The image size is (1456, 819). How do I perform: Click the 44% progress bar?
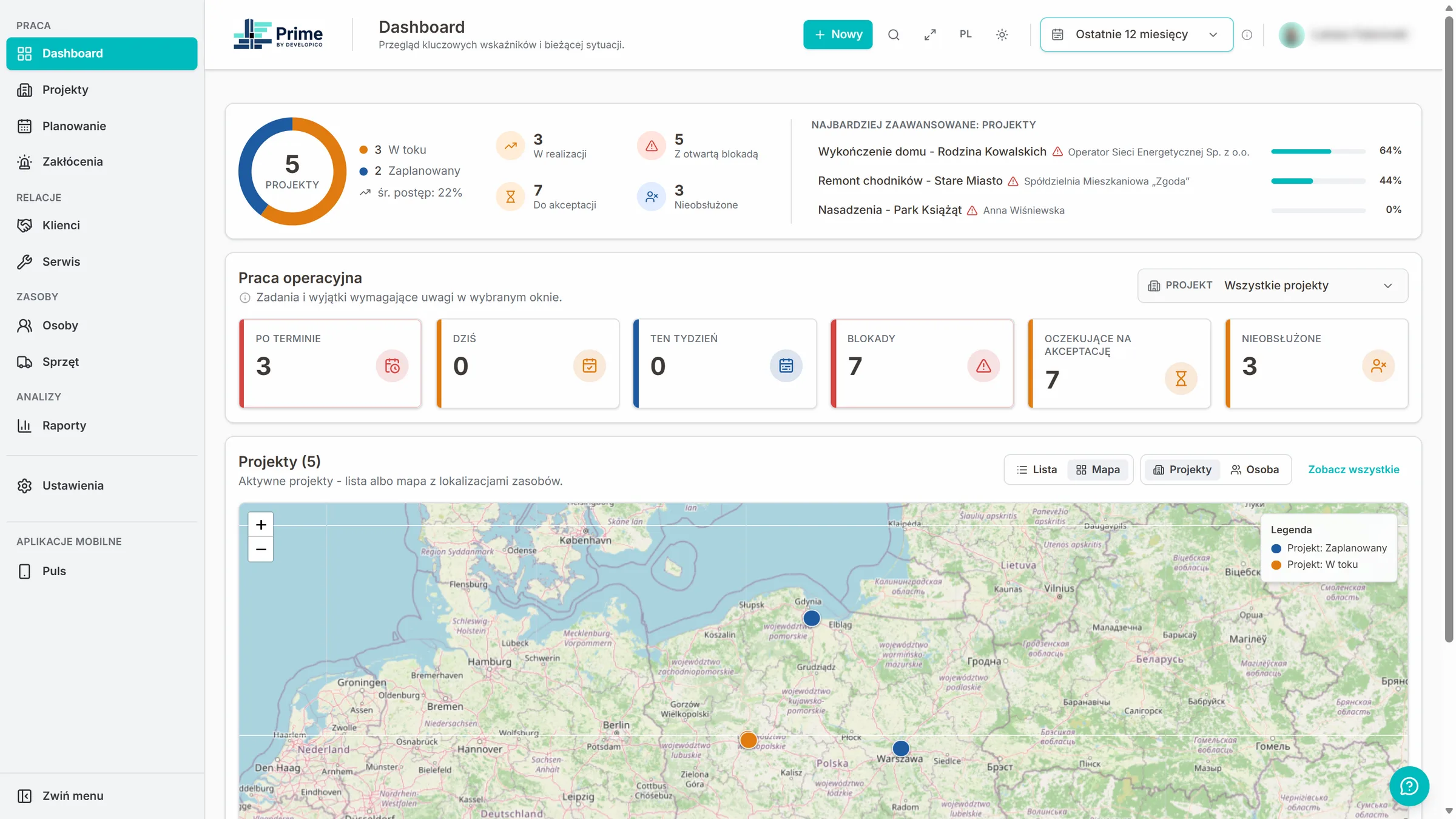[1318, 181]
